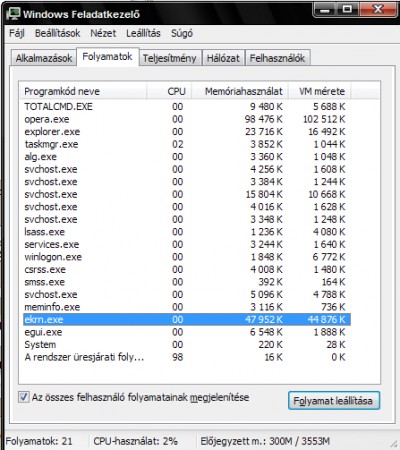Open the Hálózat tab
The image size is (400, 450).
223,58
